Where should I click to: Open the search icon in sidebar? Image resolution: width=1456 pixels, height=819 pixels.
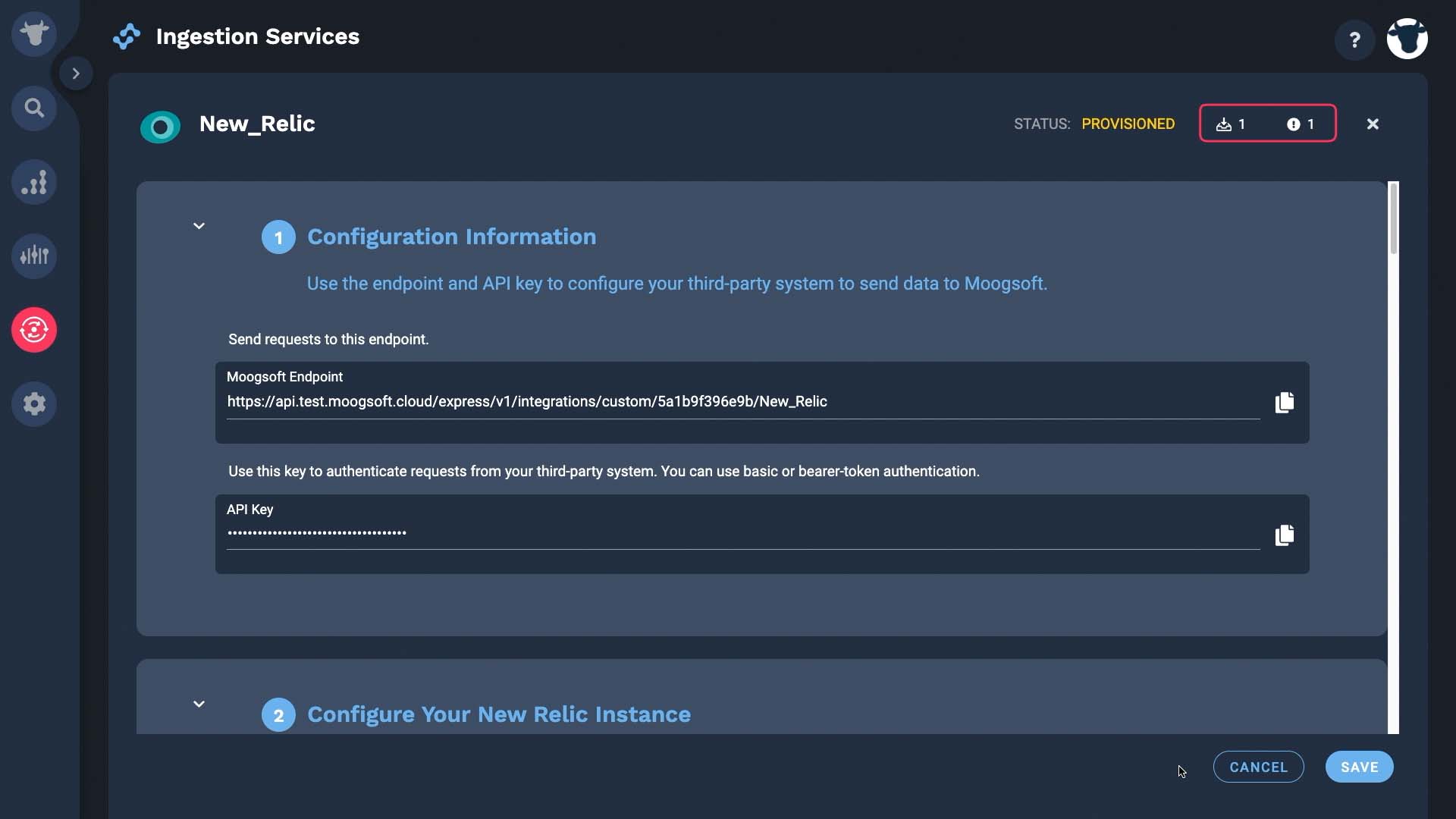[x=34, y=108]
